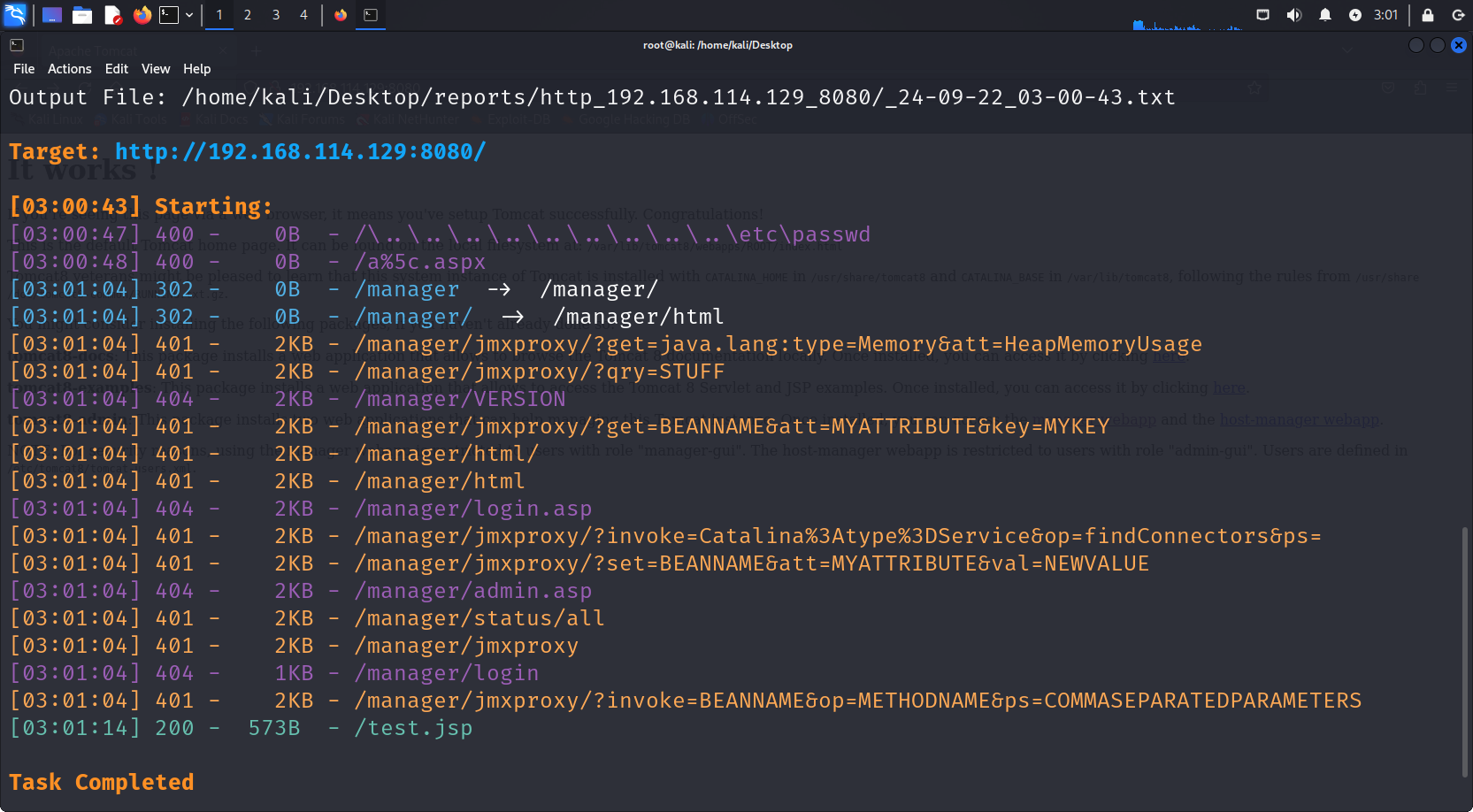Log out using the exit icon
Screen dimensions: 1473x812
click(1457, 15)
